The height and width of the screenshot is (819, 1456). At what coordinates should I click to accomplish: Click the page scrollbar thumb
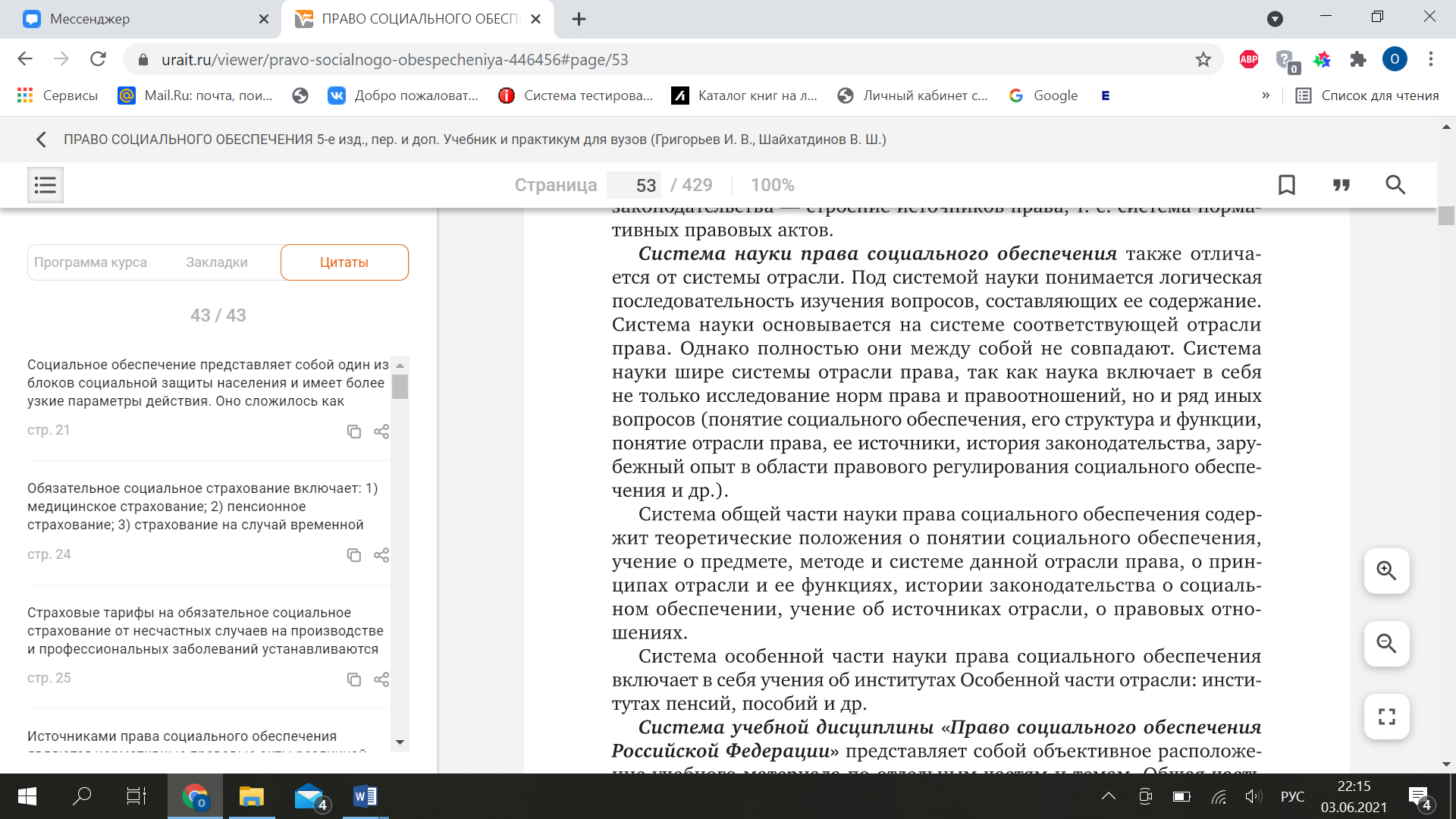(1446, 216)
